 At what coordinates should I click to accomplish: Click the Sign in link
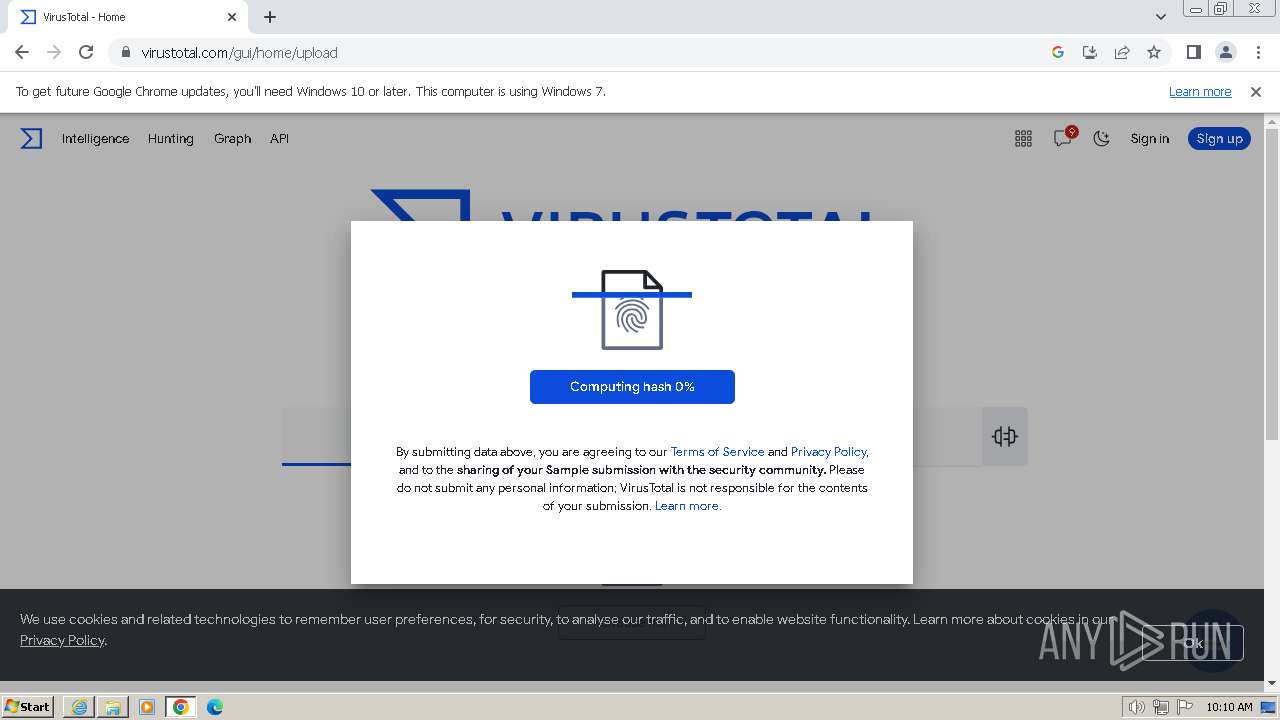tap(1150, 139)
